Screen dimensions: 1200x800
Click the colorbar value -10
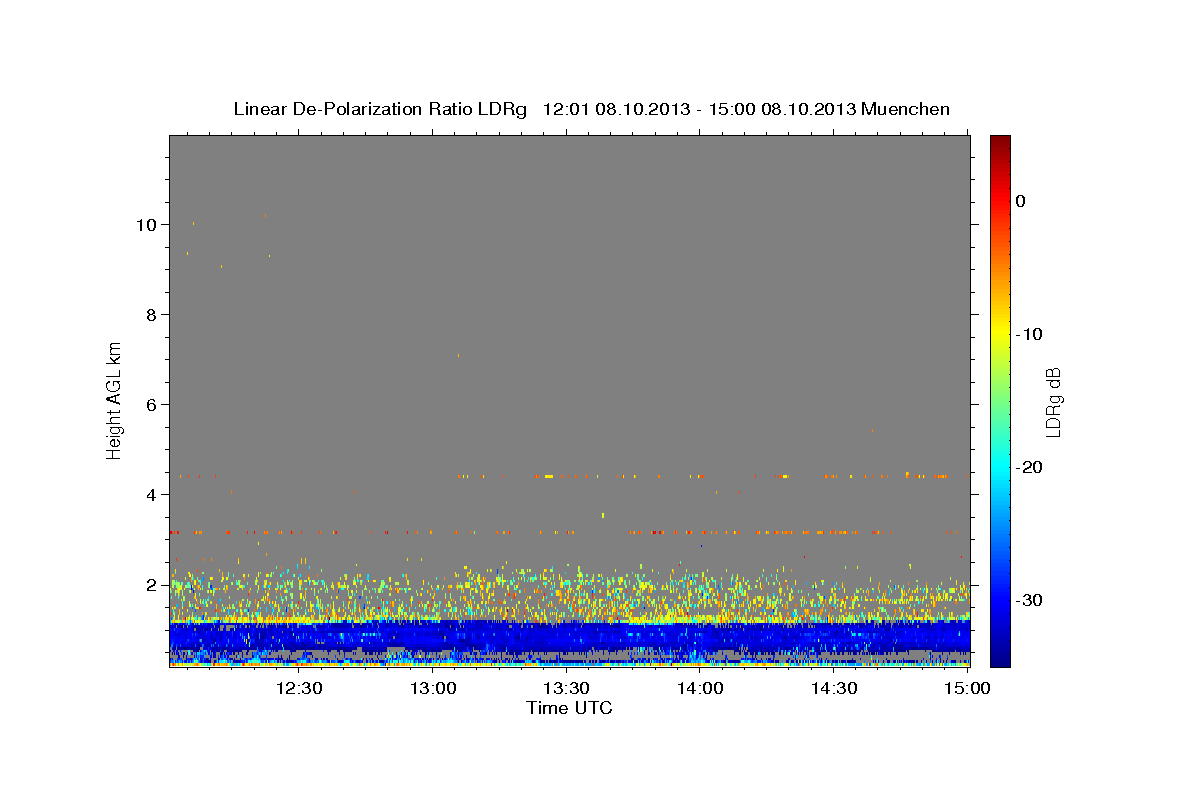click(1030, 334)
